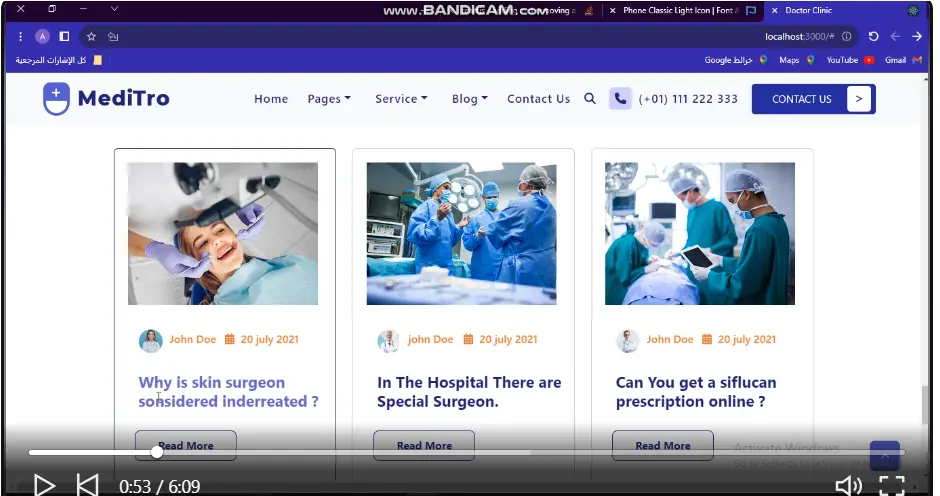Click the video progress slider handle
This screenshot has height=496, width=940.
click(x=156, y=452)
